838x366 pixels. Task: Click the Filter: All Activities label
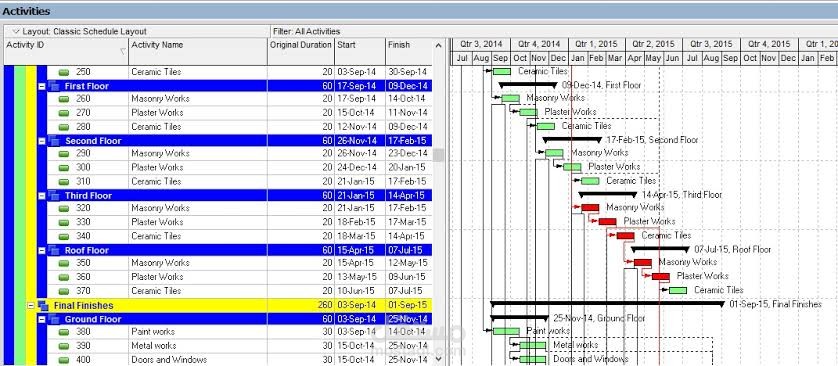(x=306, y=32)
